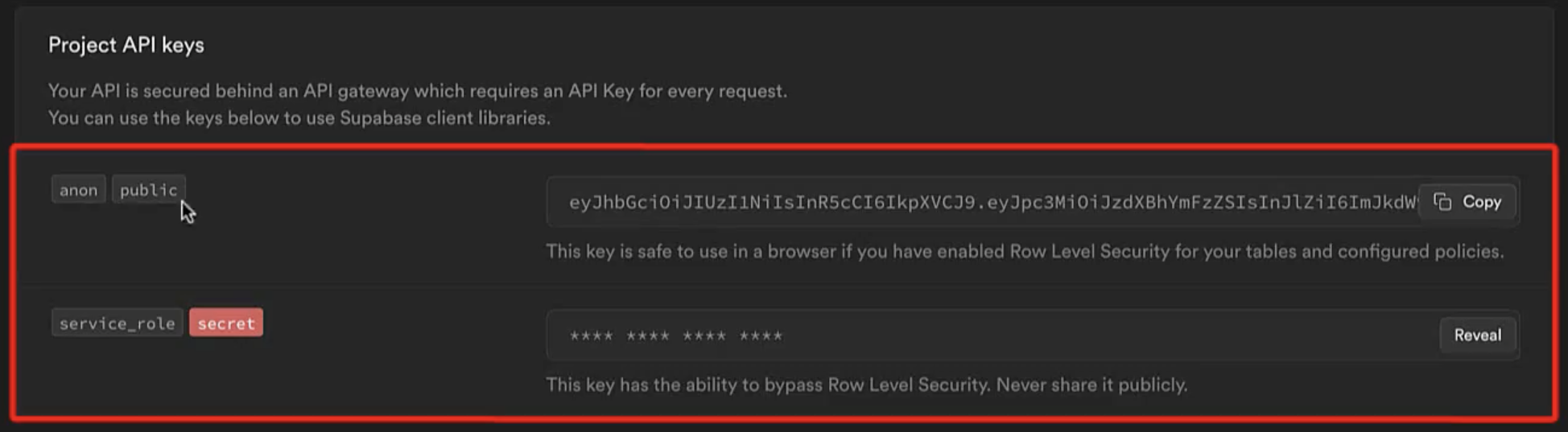Image resolution: width=1568 pixels, height=432 pixels.
Task: Click the Supabase client libraries sentence
Action: click(299, 118)
